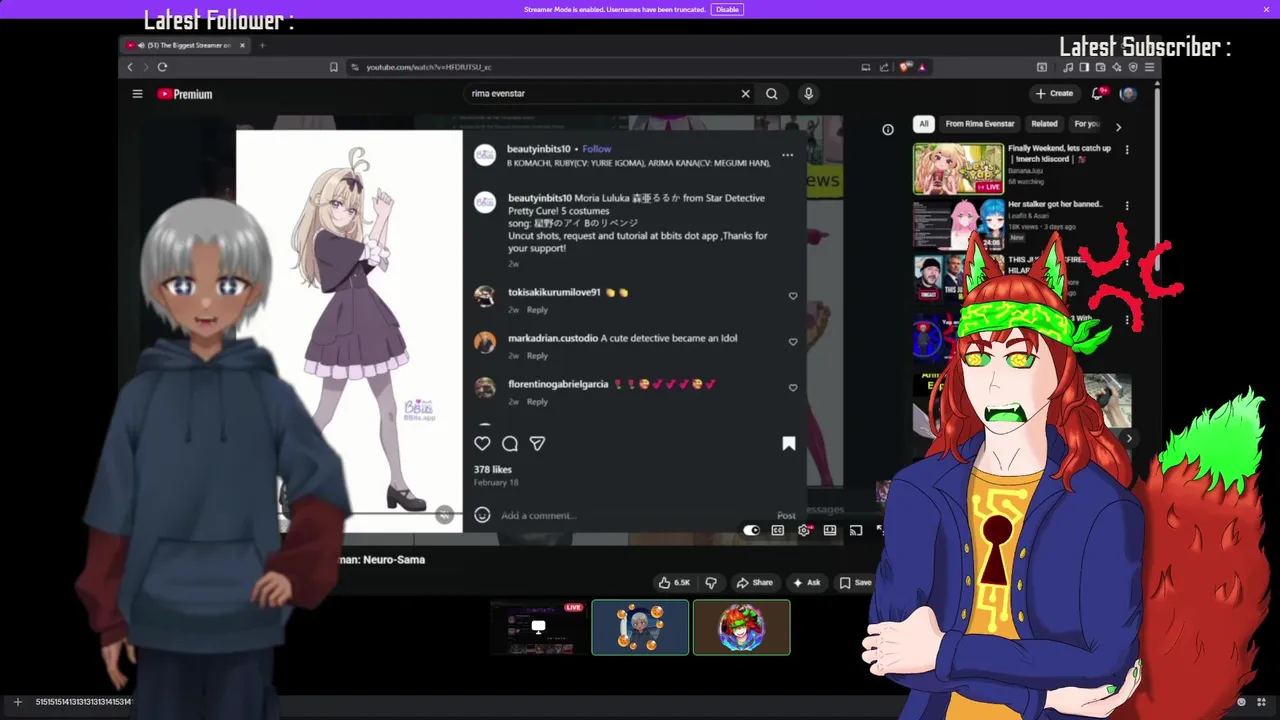The width and height of the screenshot is (1280, 720).
Task: Toggle the autoplay switch in the player
Action: 751,530
